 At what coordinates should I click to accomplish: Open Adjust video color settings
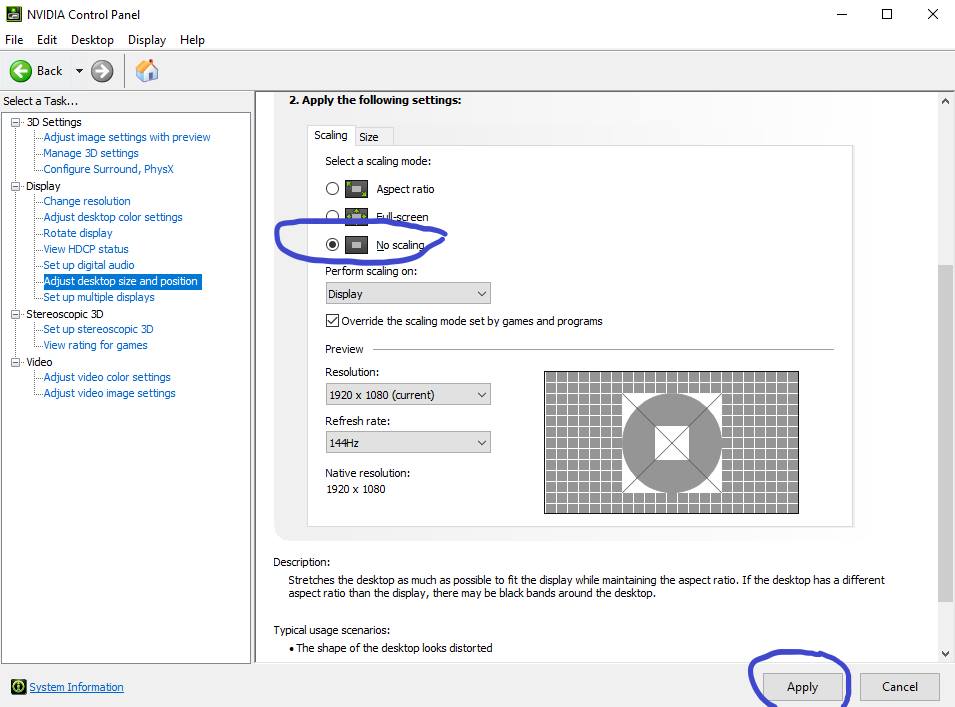coord(107,377)
